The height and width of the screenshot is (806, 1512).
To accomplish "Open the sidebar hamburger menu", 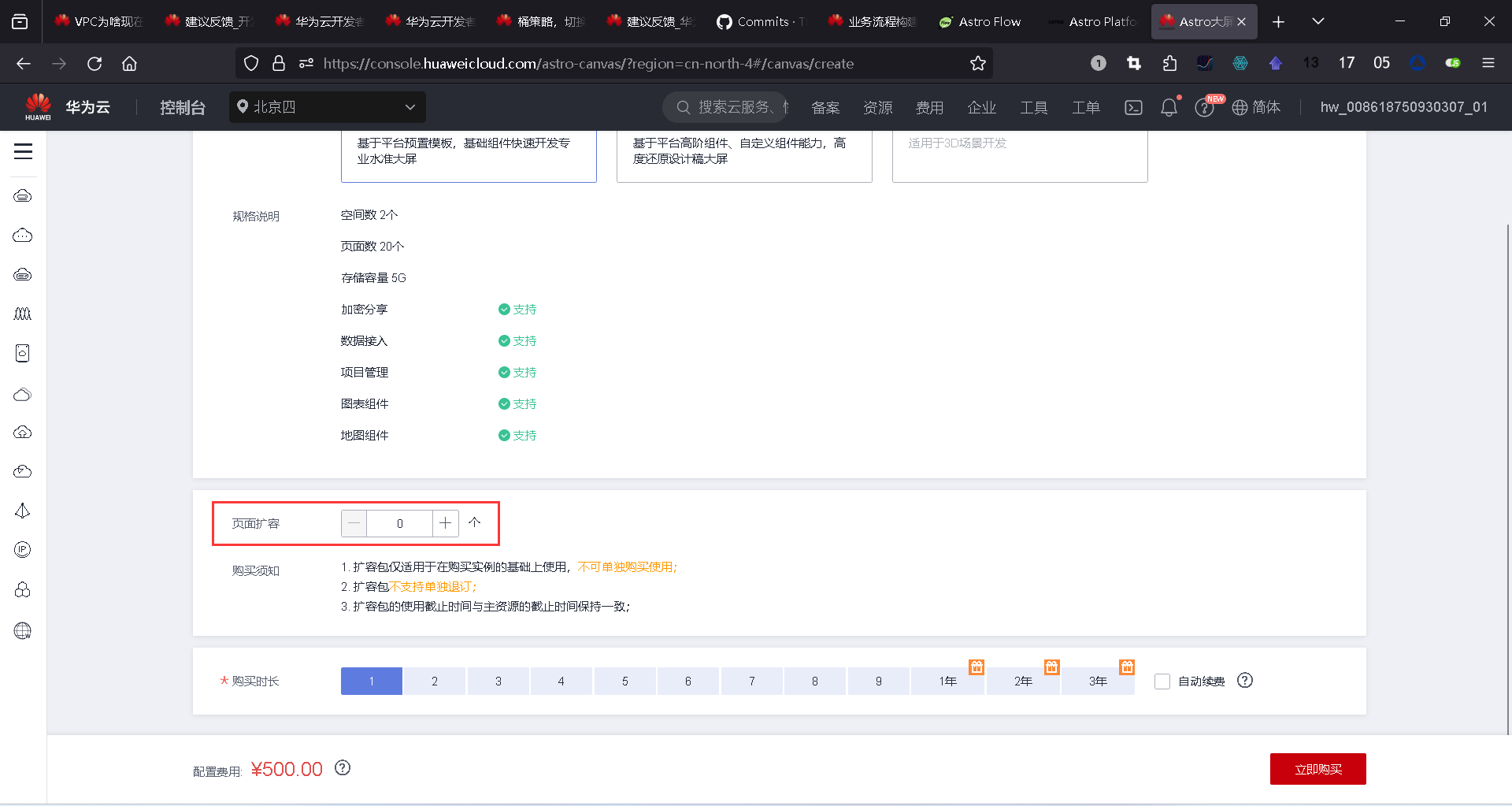I will tap(23, 151).
